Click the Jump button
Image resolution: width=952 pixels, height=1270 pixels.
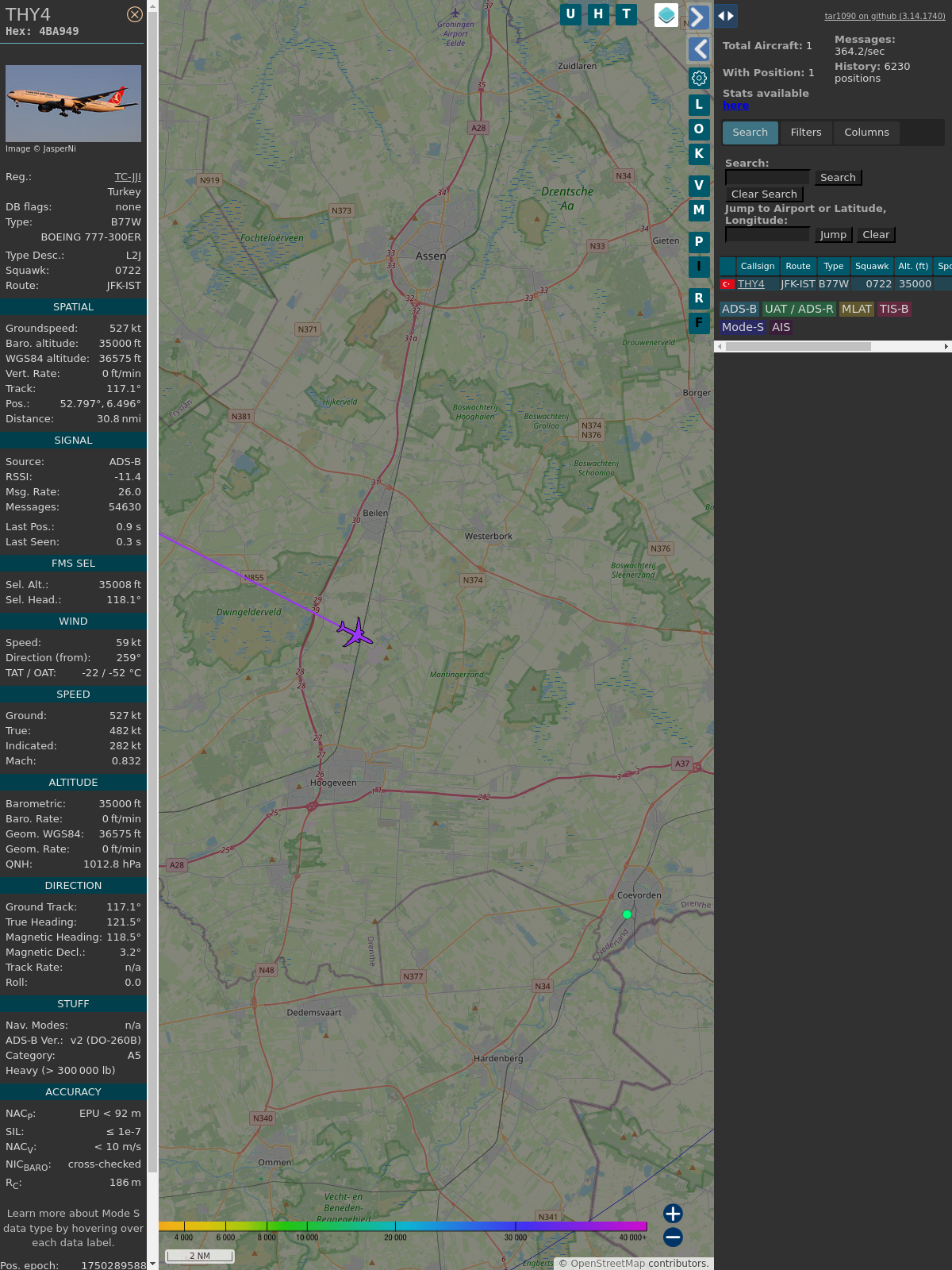833,235
